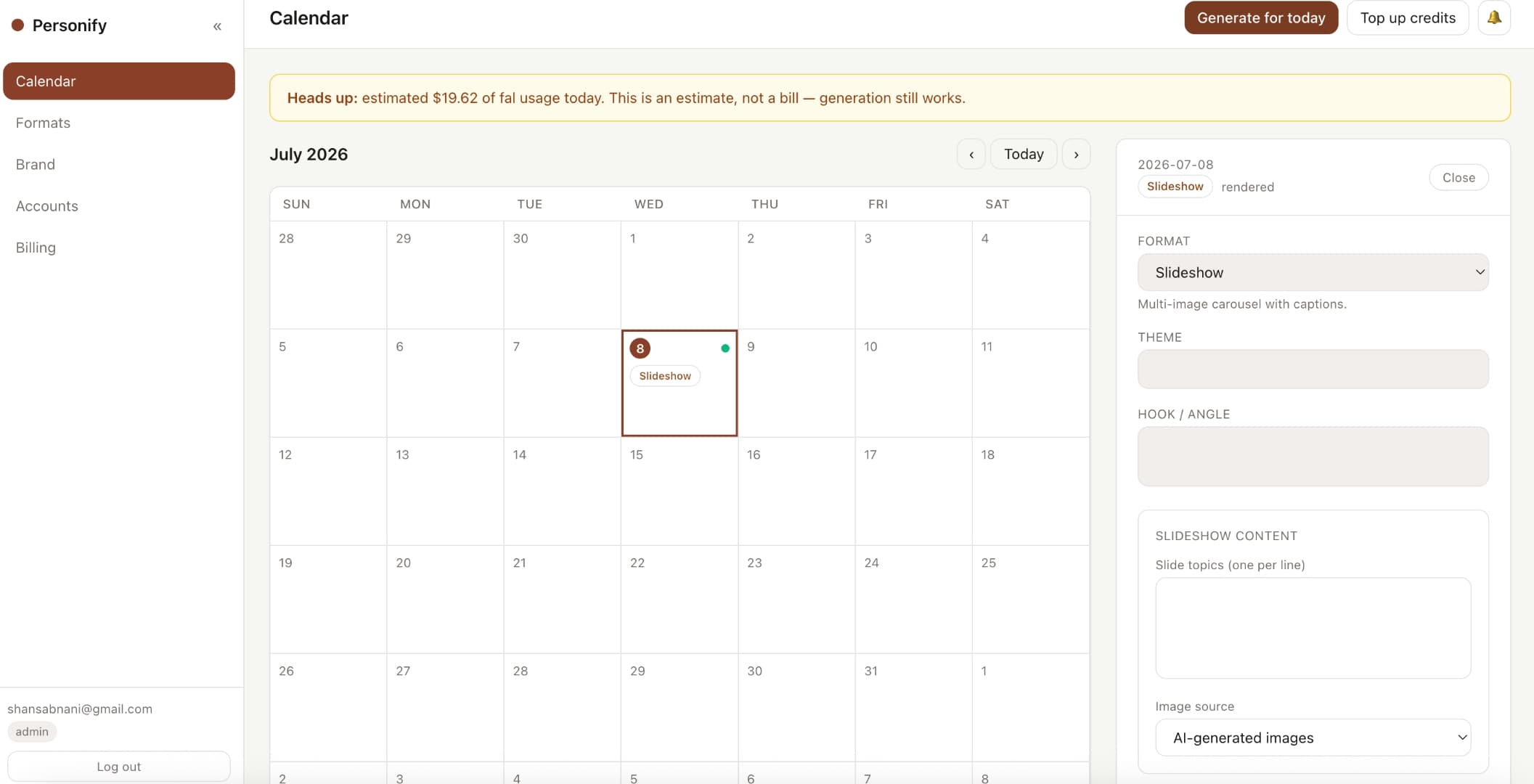This screenshot has height=784, width=1534.
Task: Select the highlighted date 8 circle
Action: click(x=640, y=348)
